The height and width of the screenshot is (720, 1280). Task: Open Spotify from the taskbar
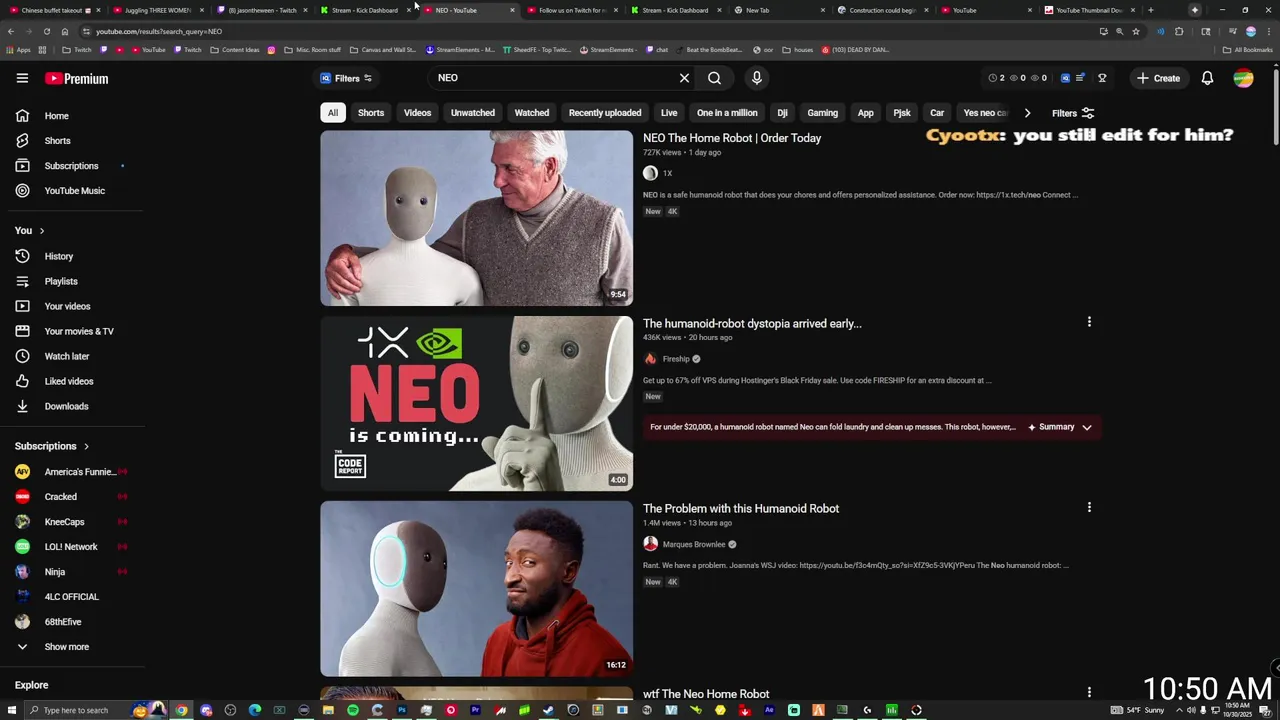[x=353, y=710]
